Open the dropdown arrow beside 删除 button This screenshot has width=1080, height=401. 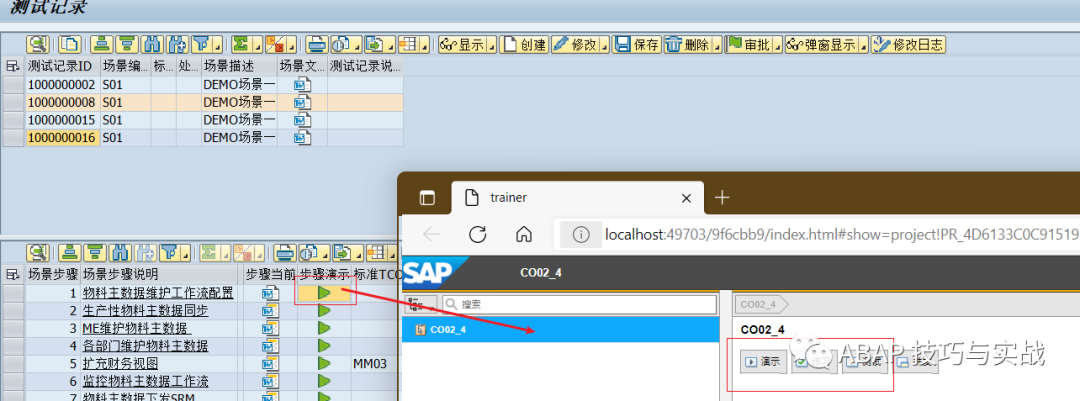(717, 45)
